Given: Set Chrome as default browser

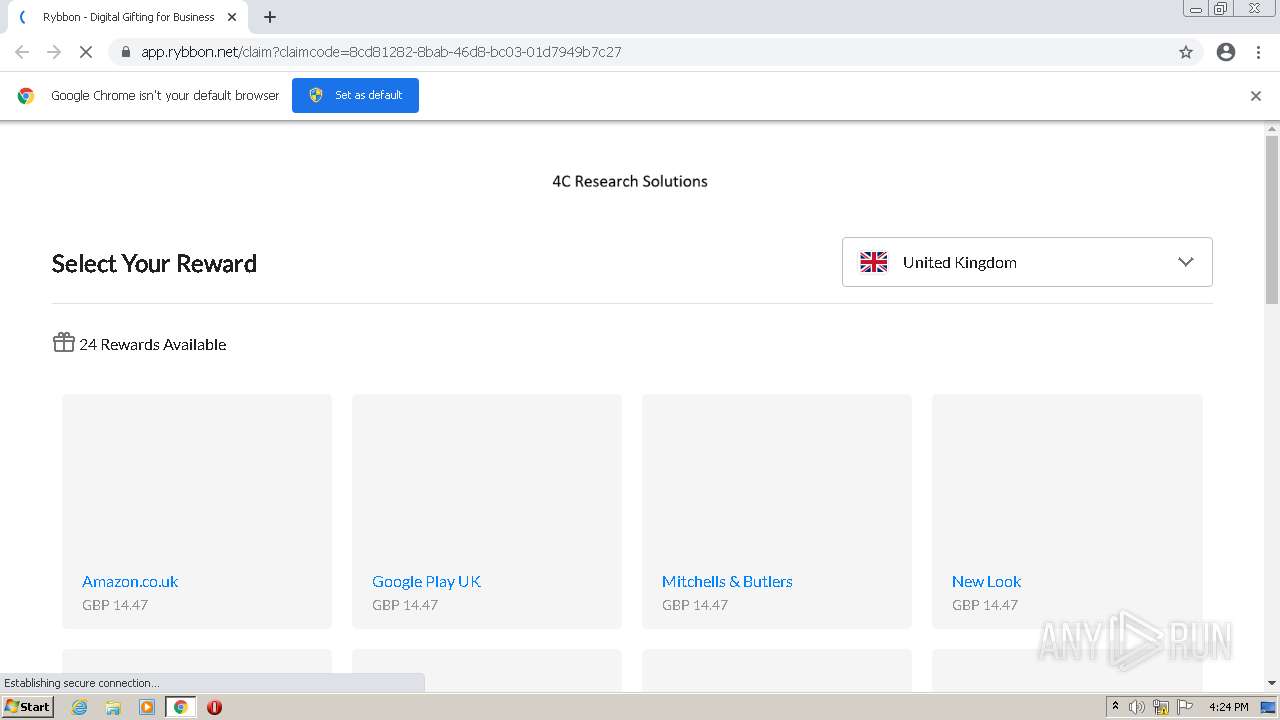Looking at the screenshot, I should 355,95.
